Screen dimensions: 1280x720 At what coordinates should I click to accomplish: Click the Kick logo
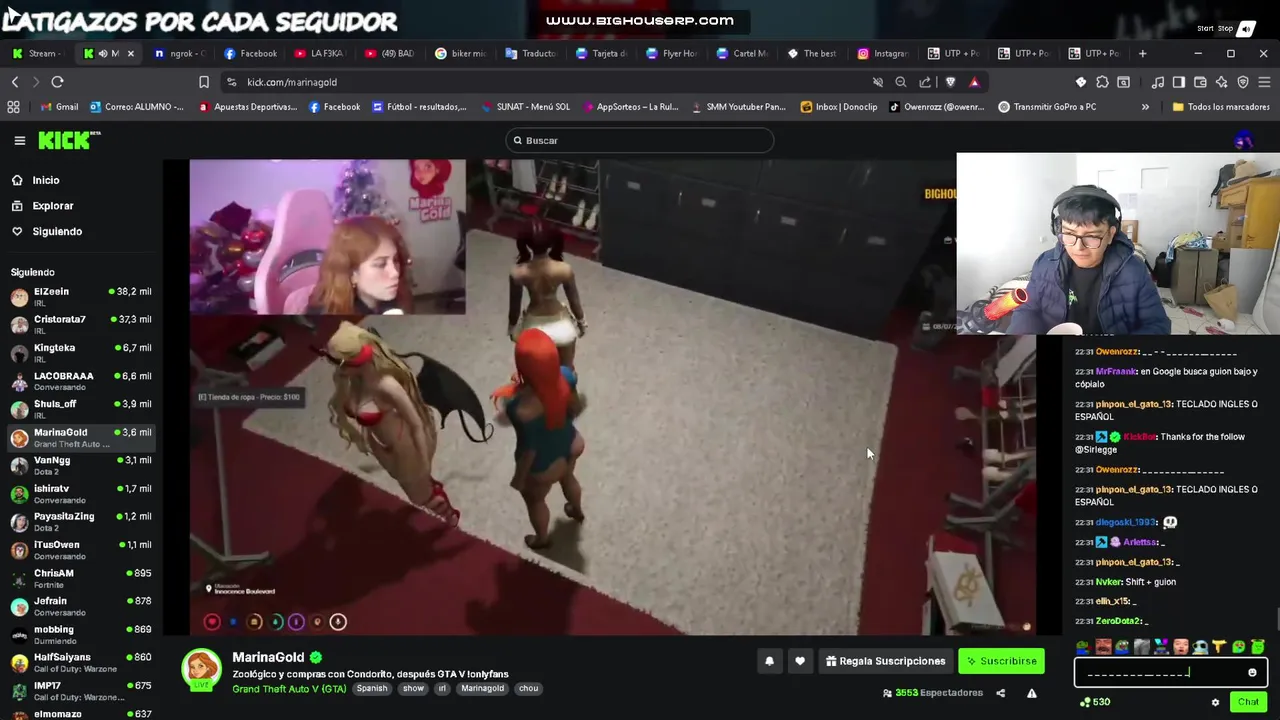[x=69, y=141]
